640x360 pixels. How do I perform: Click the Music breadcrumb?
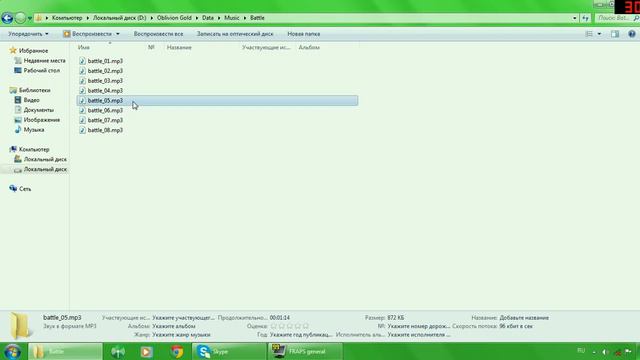pyautogui.click(x=231, y=18)
